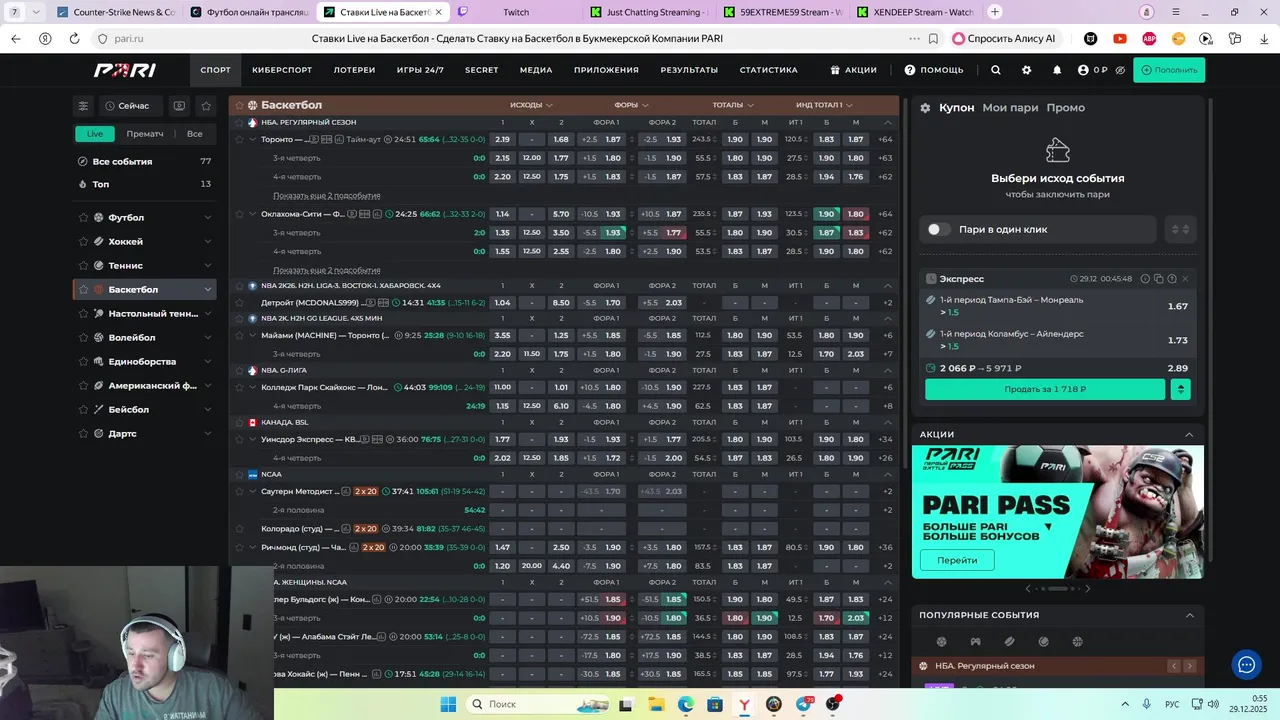Open the notifications bell icon
This screenshot has height=720, width=1280.
[x=1057, y=70]
